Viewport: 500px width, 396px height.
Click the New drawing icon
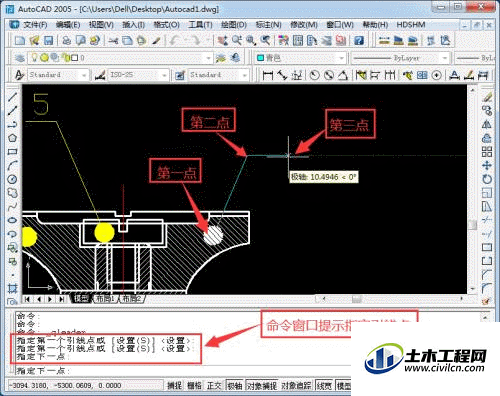(20, 41)
